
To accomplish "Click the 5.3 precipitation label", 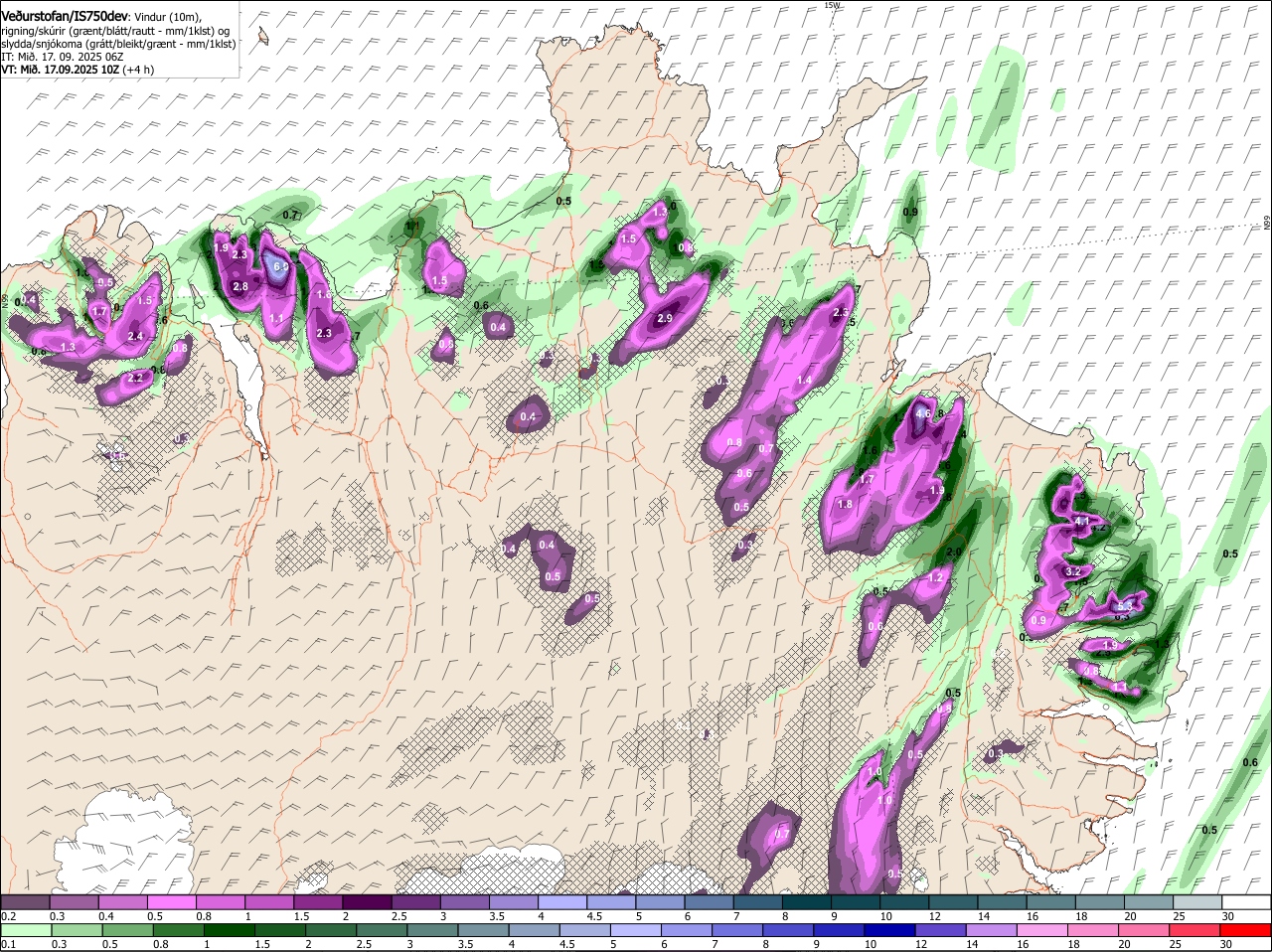I will click(1125, 605).
